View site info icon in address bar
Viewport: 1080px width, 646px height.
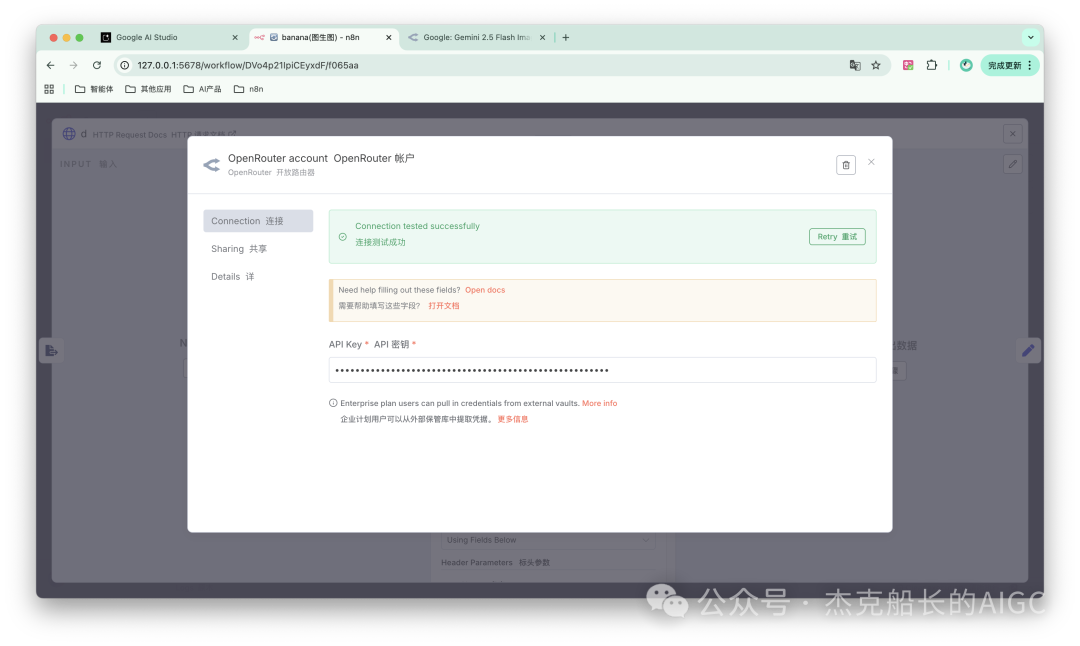pyautogui.click(x=125, y=65)
